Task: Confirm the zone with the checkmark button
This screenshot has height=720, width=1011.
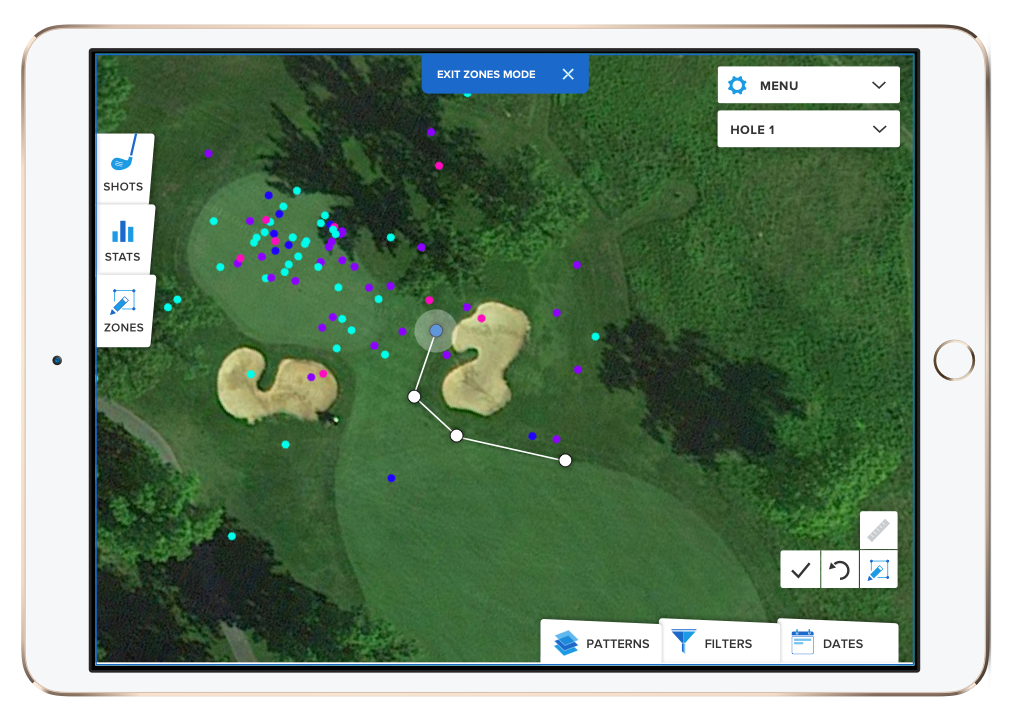Action: (x=800, y=570)
